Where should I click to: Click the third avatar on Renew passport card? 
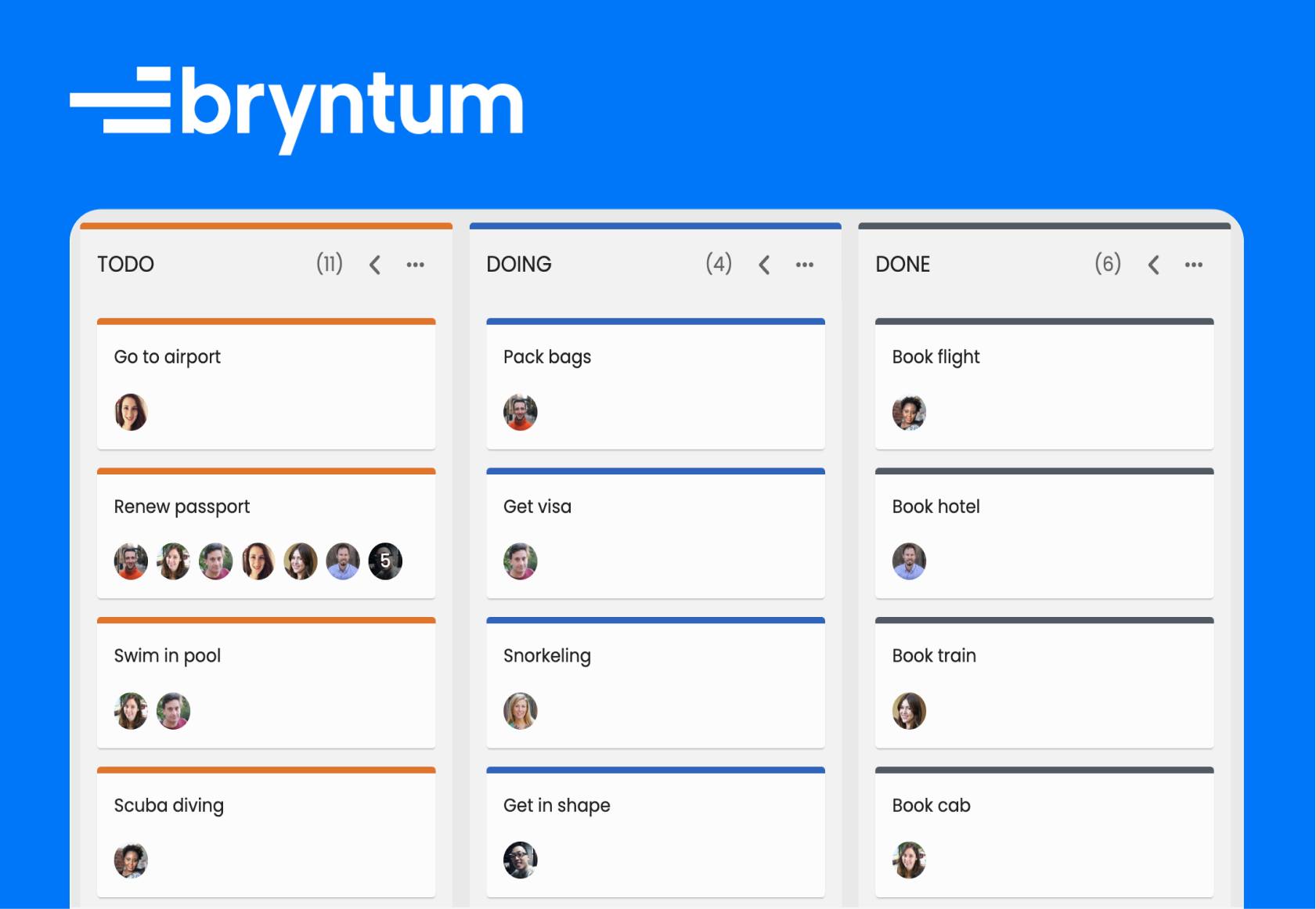[x=216, y=561]
